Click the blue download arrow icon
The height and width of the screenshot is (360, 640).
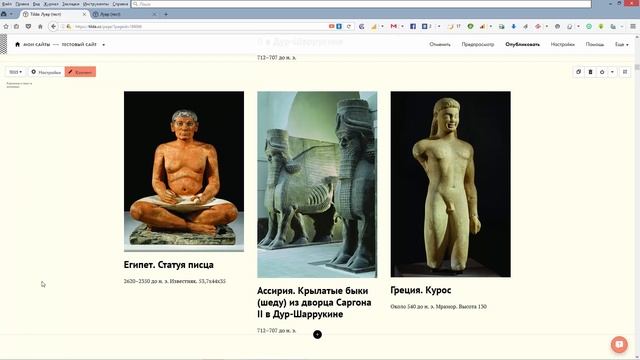[x=513, y=27]
